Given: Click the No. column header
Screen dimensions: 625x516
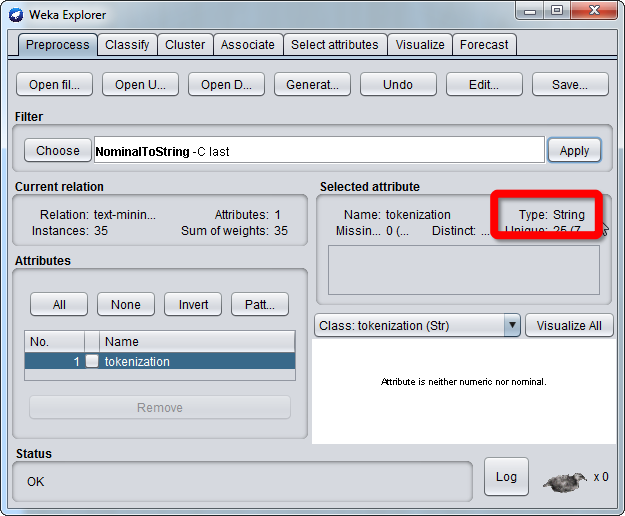Looking at the screenshot, I should coord(54,341).
